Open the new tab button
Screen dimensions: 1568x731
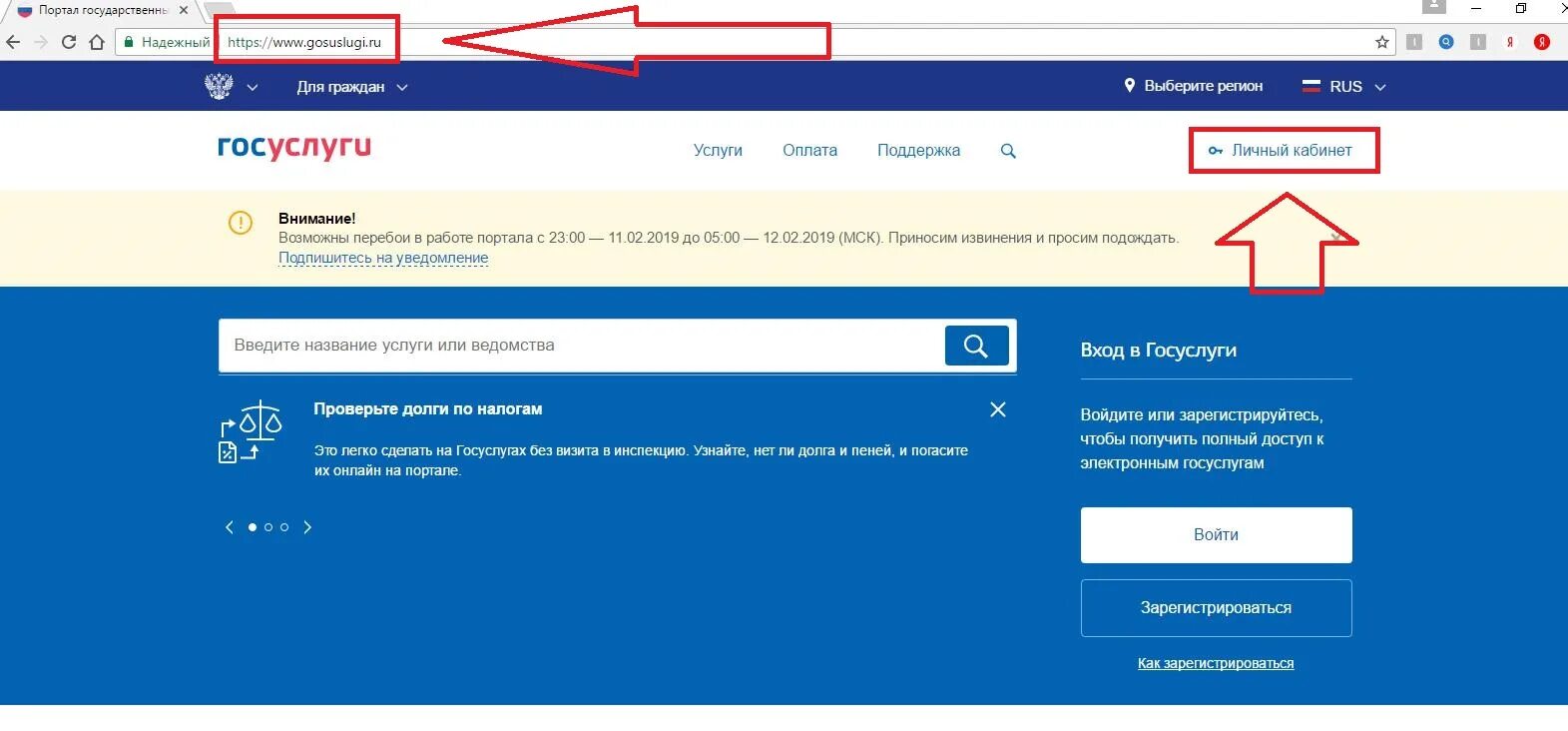coord(219,9)
